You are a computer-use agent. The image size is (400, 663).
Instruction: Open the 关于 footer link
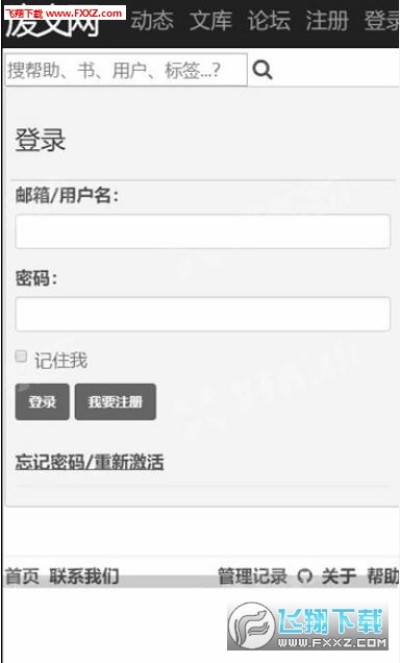[x=339, y=576]
